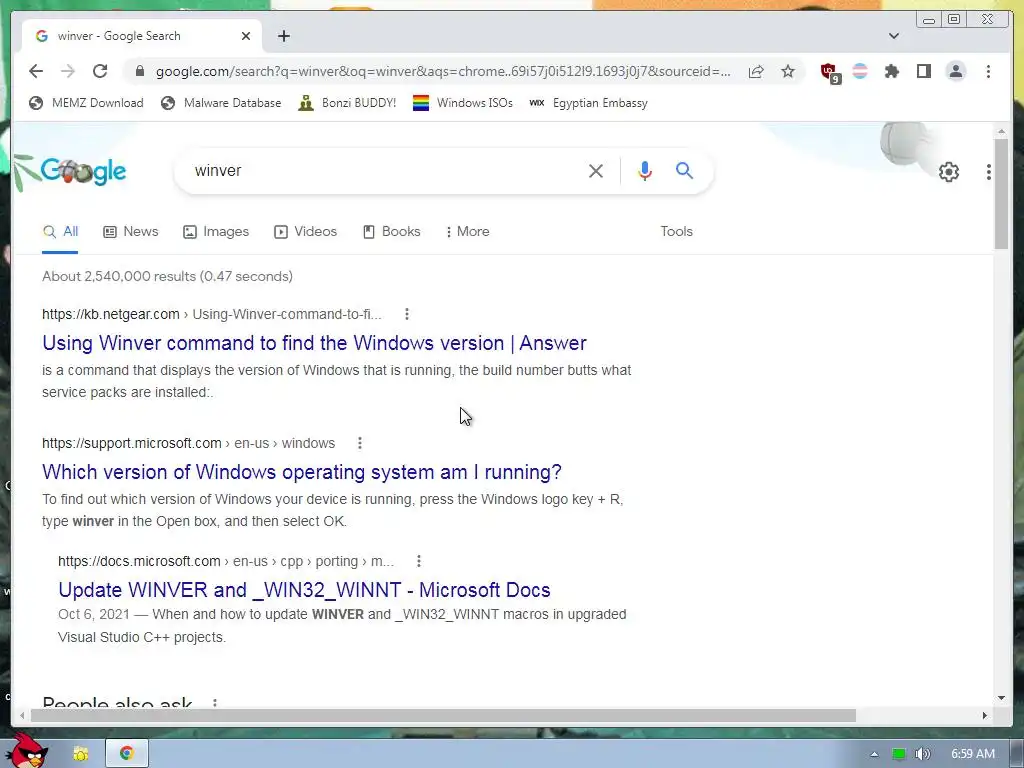Viewport: 1024px width, 768px height.
Task: Toggle the Chrome side panel
Action: [923, 71]
